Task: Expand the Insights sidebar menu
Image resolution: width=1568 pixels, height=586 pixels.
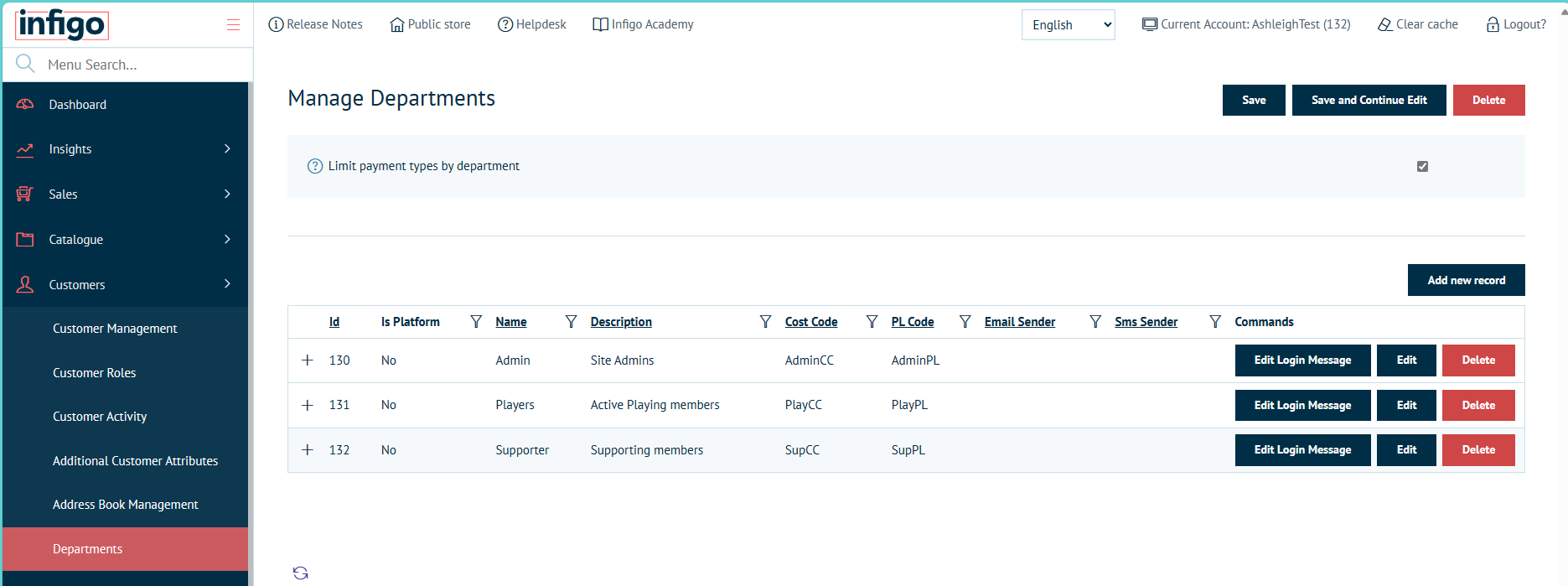Action: (126, 149)
